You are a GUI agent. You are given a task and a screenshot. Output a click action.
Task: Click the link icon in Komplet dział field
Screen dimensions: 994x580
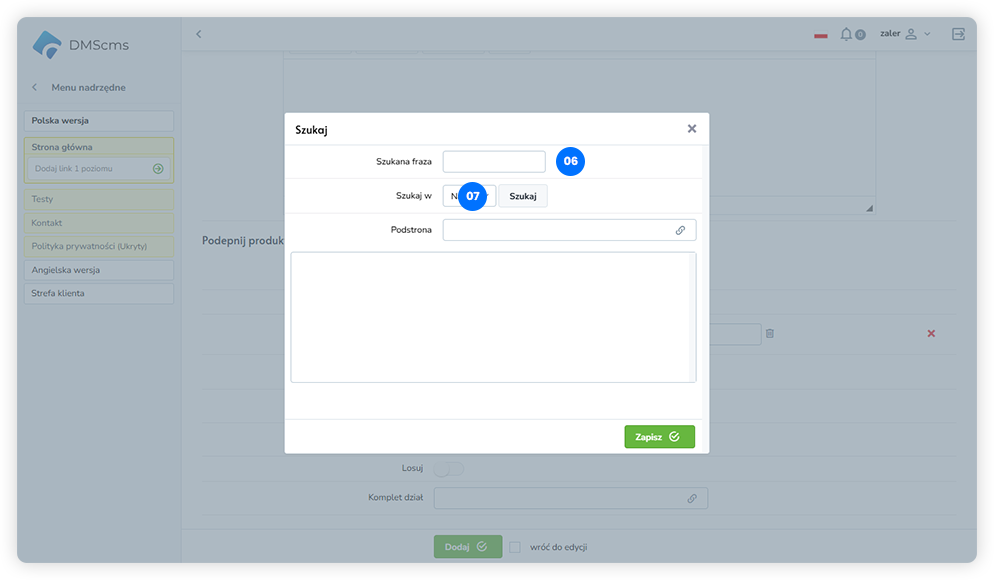click(692, 498)
